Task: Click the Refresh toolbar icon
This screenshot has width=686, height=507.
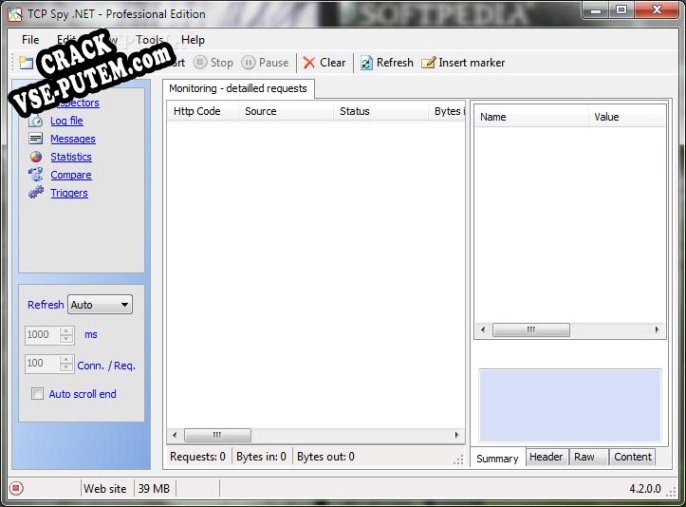Action: pos(367,63)
